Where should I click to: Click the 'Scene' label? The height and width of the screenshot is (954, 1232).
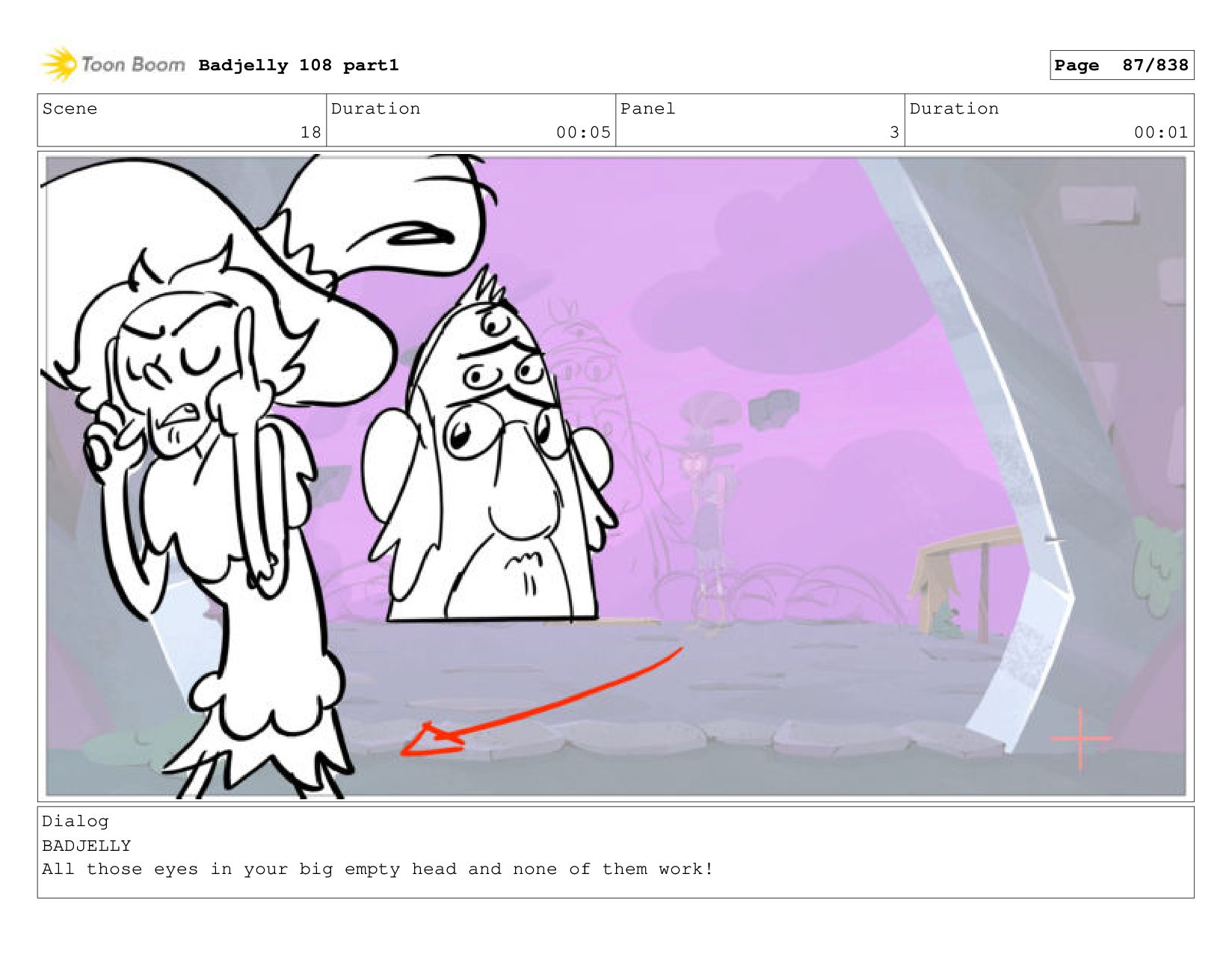point(70,108)
